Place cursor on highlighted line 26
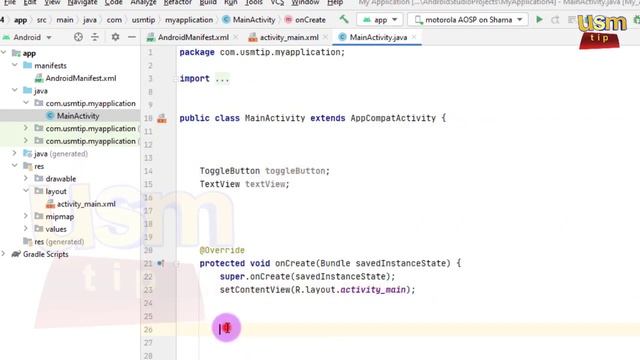Image resolution: width=640 pixels, height=360 pixels. pos(408,329)
